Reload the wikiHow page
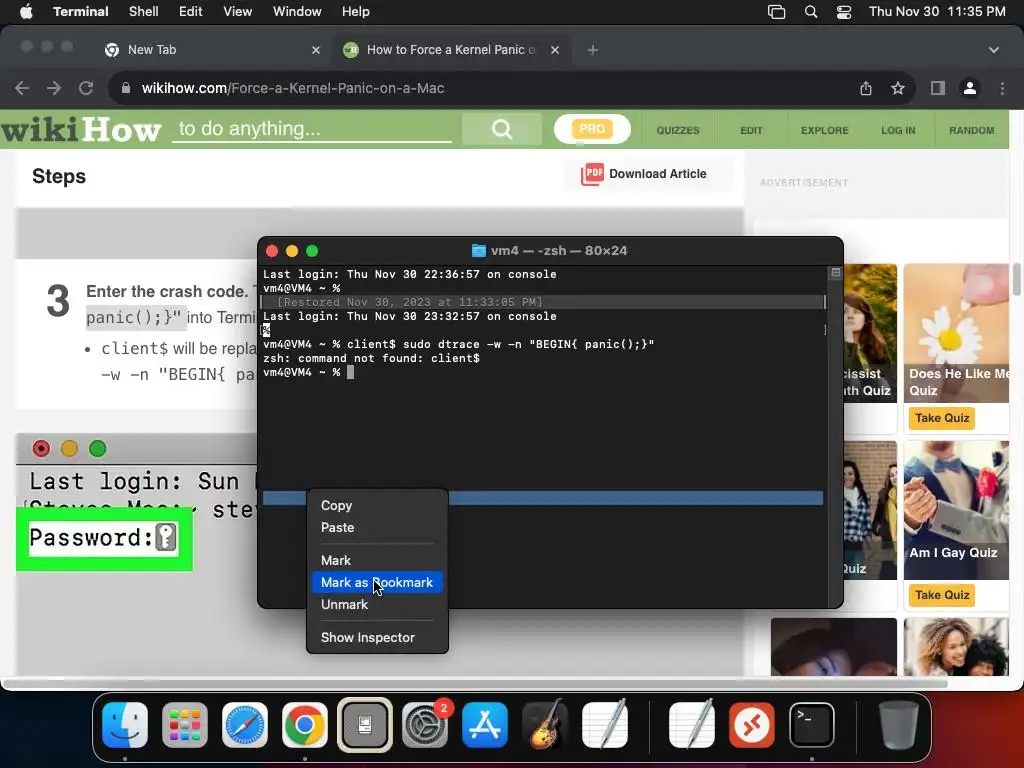 (86, 88)
